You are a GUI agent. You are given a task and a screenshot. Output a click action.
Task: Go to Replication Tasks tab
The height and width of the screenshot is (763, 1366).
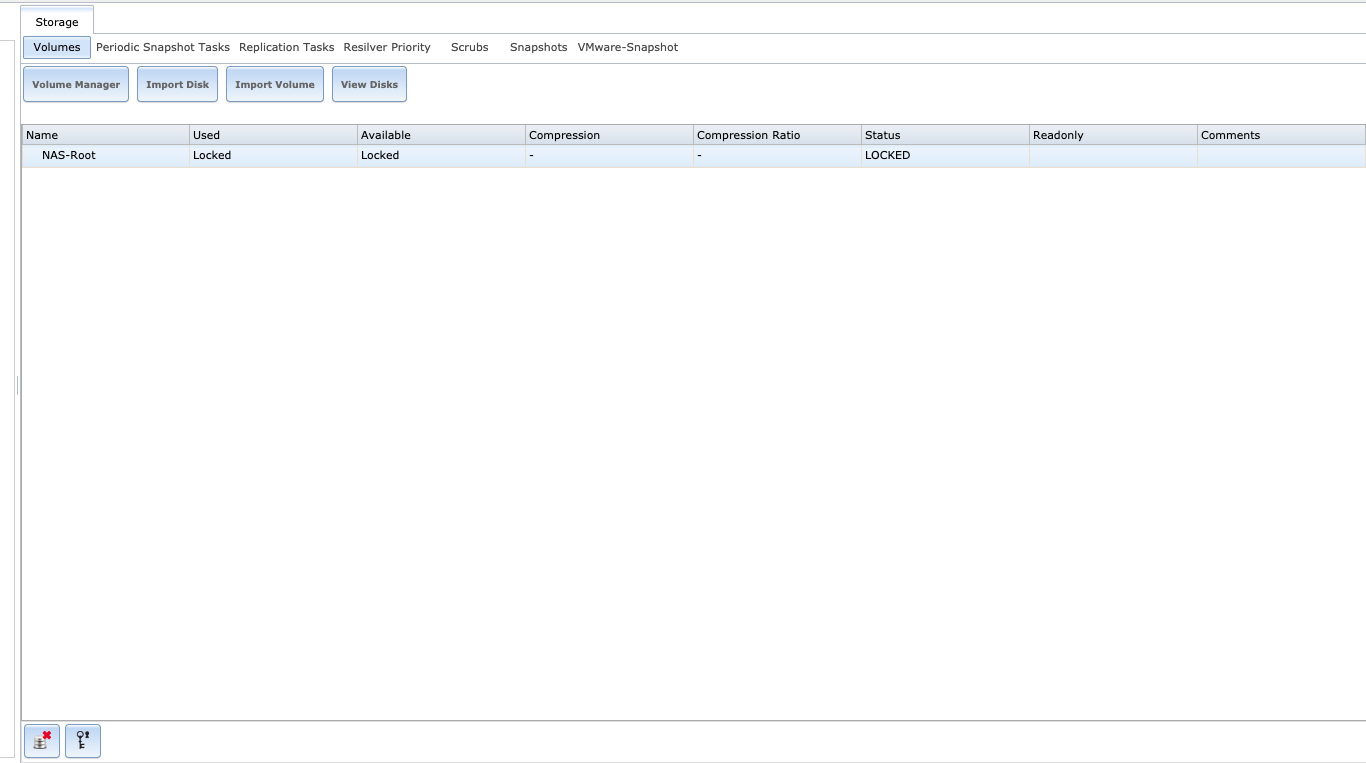(287, 47)
